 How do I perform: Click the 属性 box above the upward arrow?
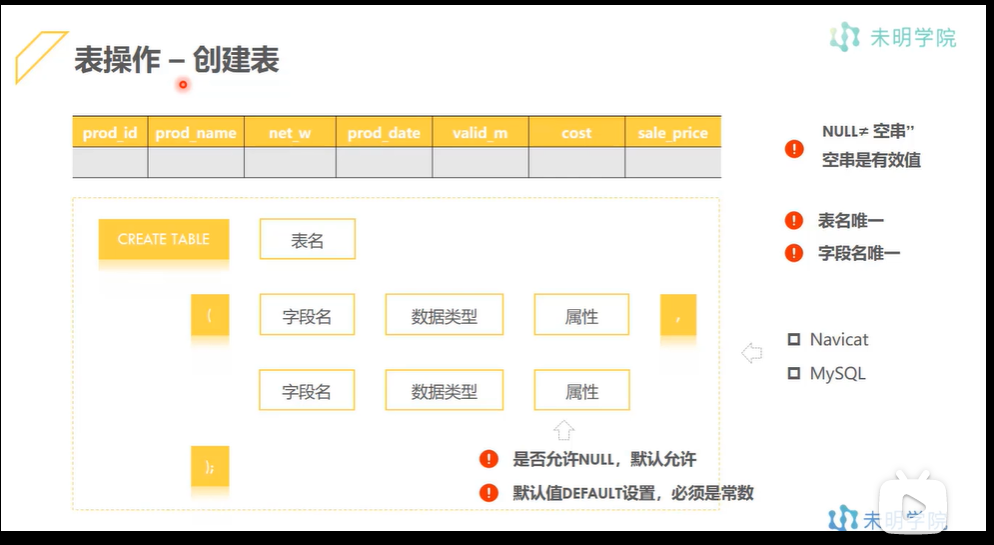(x=582, y=390)
